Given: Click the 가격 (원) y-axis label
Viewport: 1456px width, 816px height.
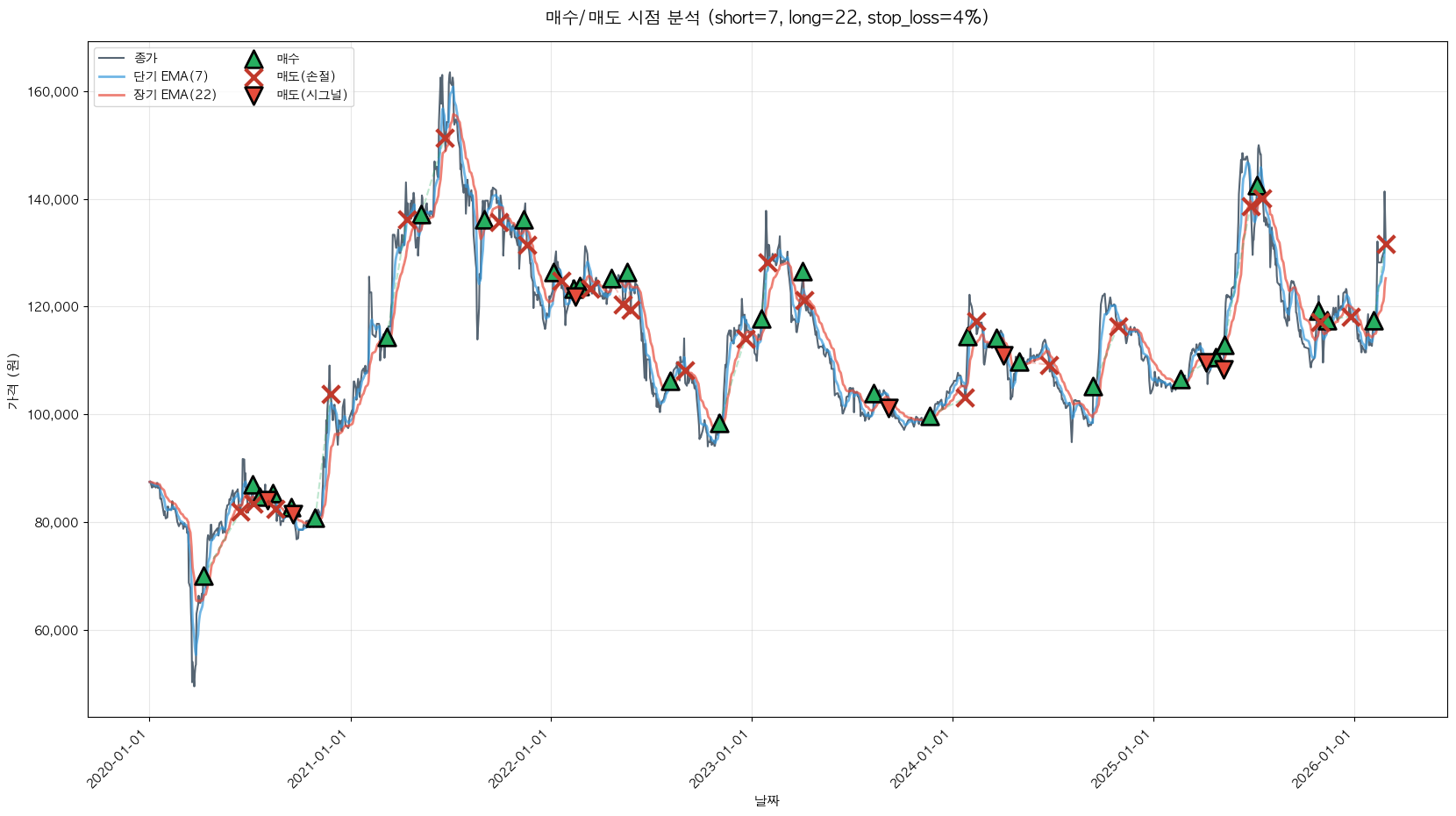Looking at the screenshot, I should 12,381.
